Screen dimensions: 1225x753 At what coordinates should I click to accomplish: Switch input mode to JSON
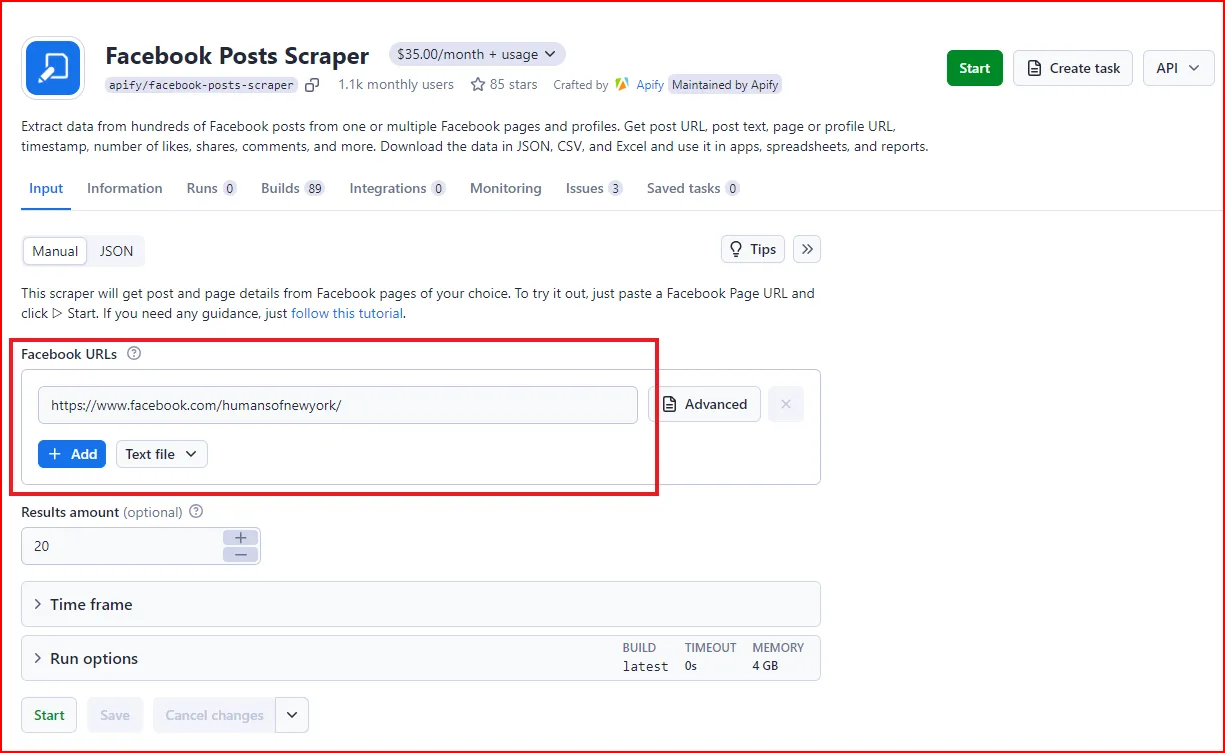[116, 251]
